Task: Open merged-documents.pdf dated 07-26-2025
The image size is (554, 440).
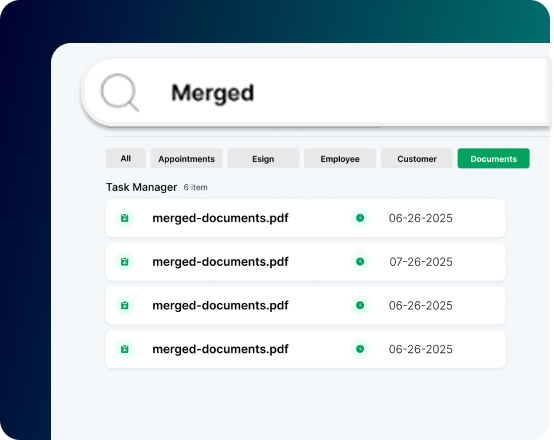Action: (x=305, y=262)
